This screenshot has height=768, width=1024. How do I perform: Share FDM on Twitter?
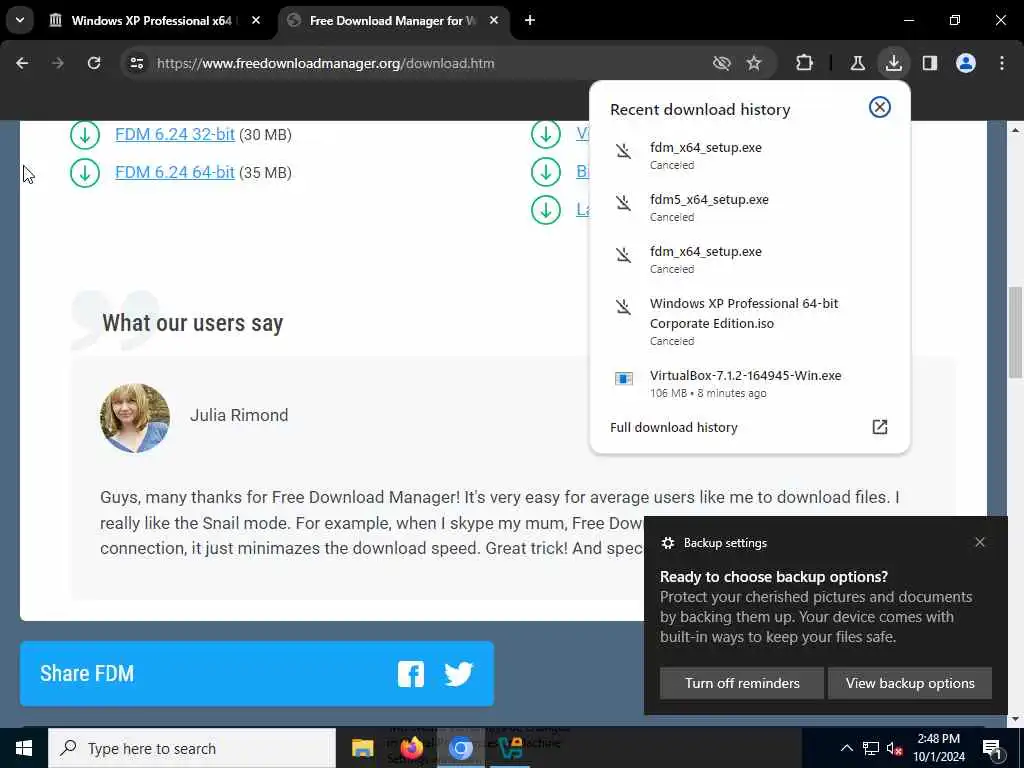click(458, 674)
